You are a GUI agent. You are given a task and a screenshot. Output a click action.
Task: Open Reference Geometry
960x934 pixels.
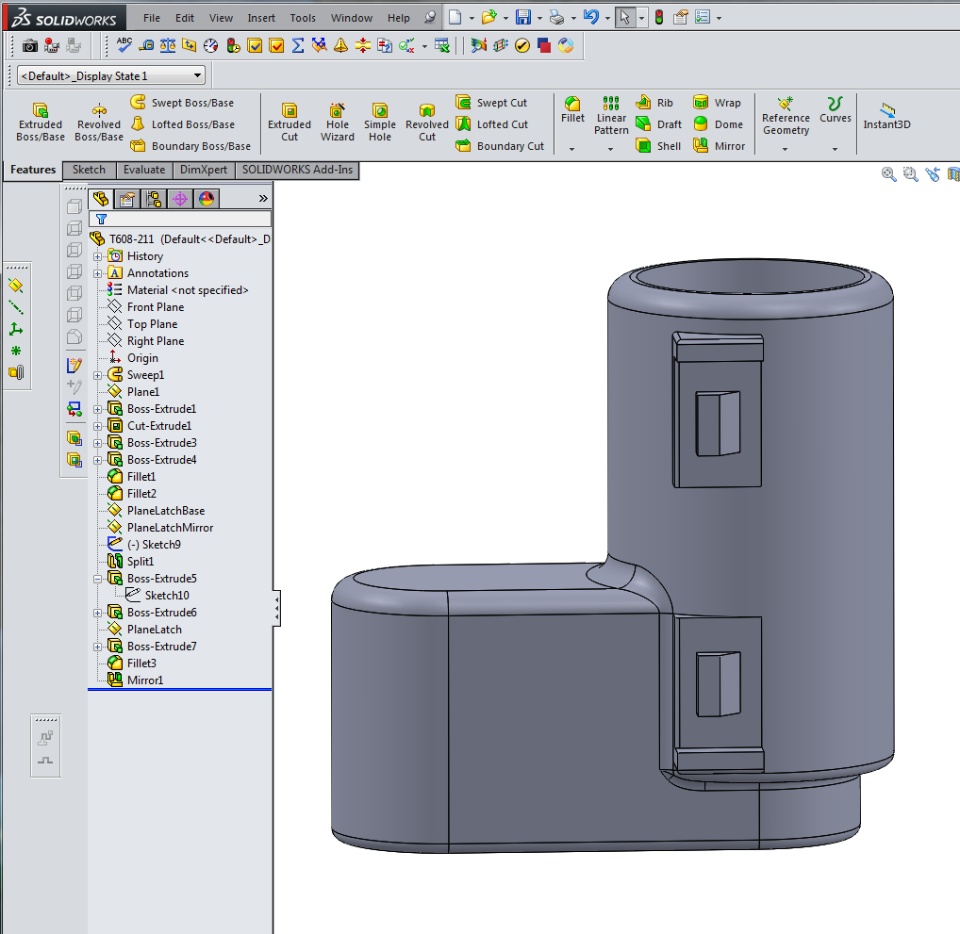[786, 115]
